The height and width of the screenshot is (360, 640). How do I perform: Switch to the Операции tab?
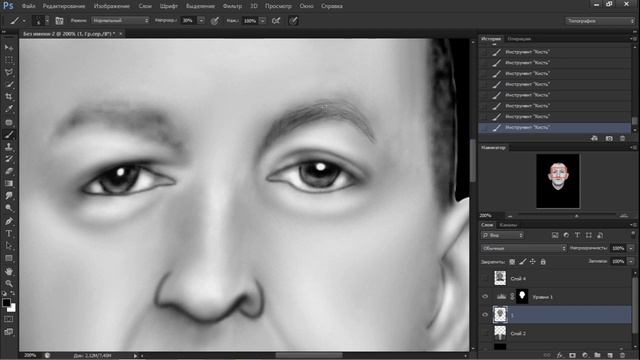point(519,39)
